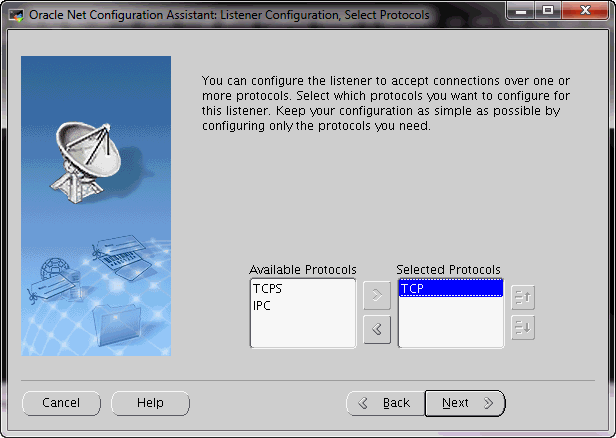Screen dimensions: 616x438
Task: Open the Help button
Action: coord(150,403)
